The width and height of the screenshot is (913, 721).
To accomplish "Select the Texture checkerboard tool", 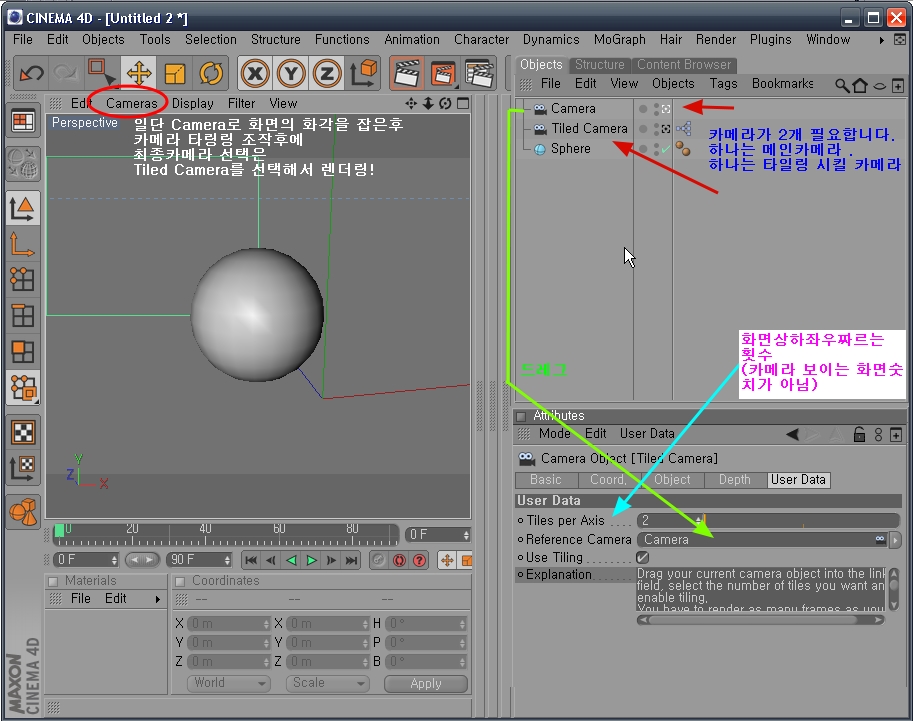I will point(23,432).
